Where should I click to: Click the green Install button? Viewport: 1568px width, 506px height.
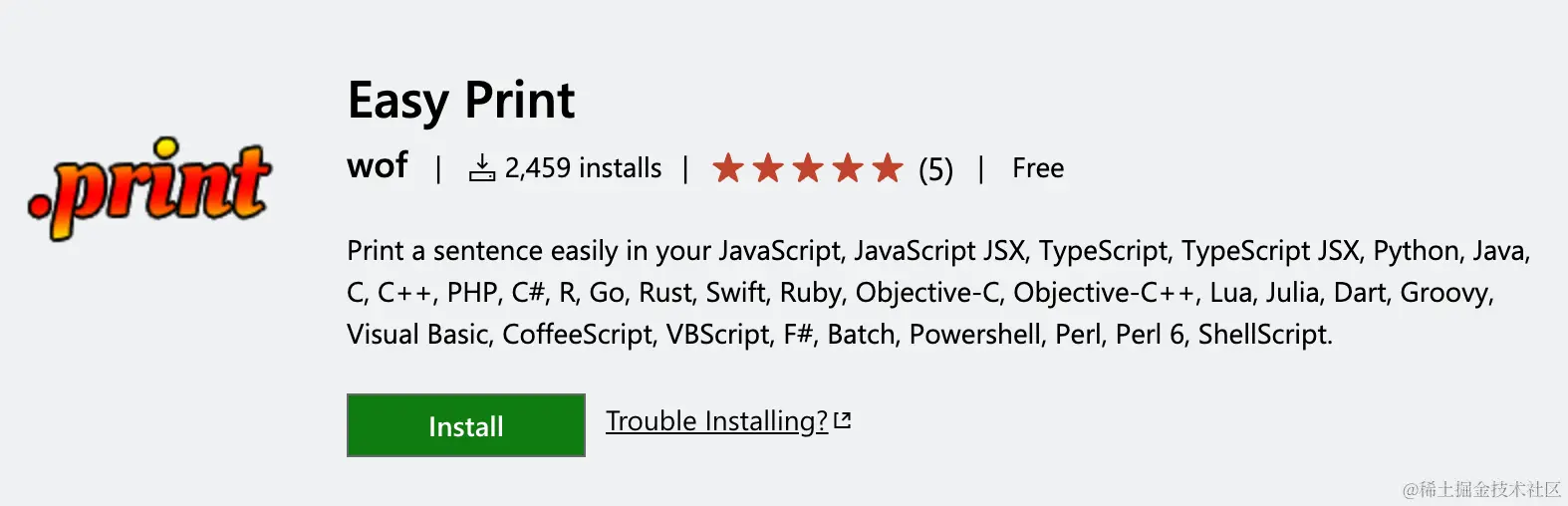pyautogui.click(x=465, y=425)
